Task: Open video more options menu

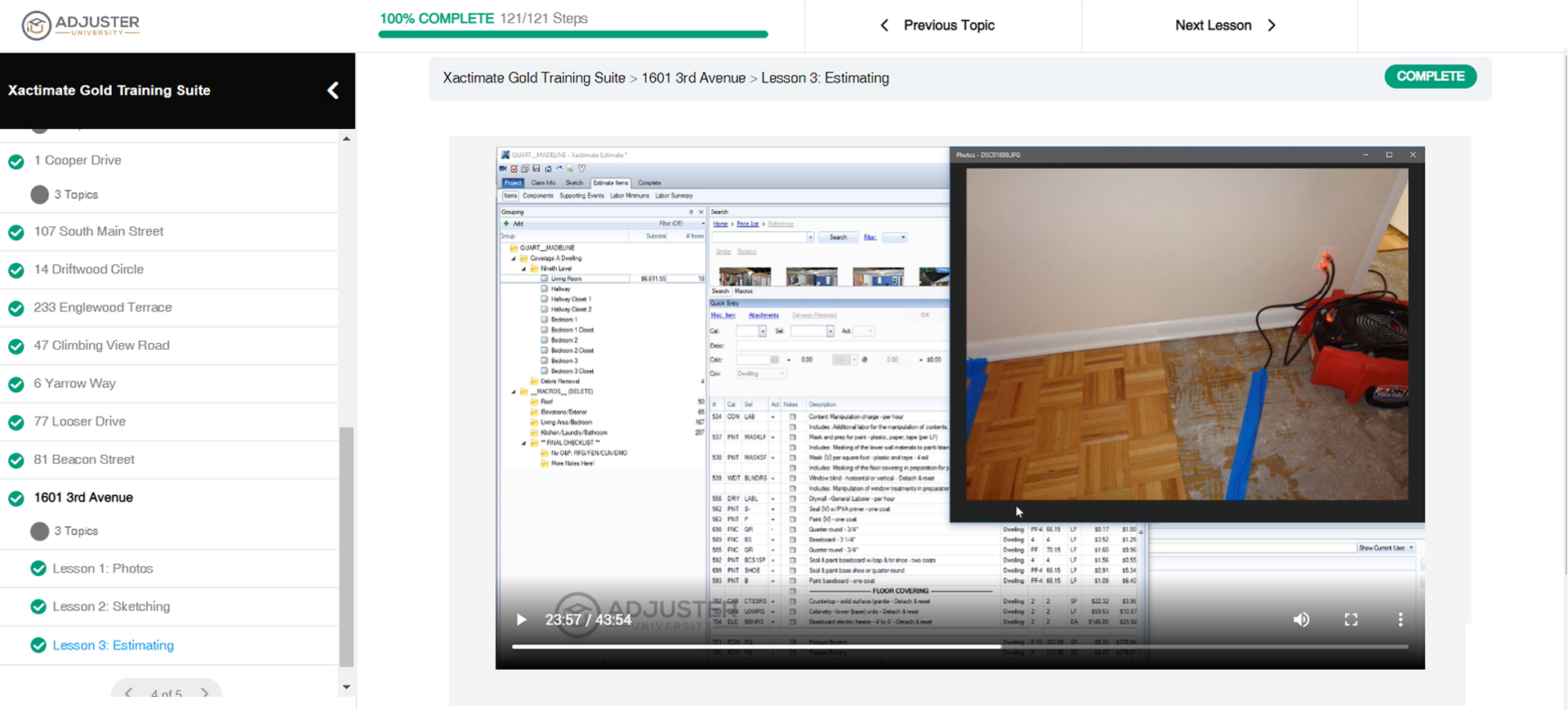Action: 1400,620
